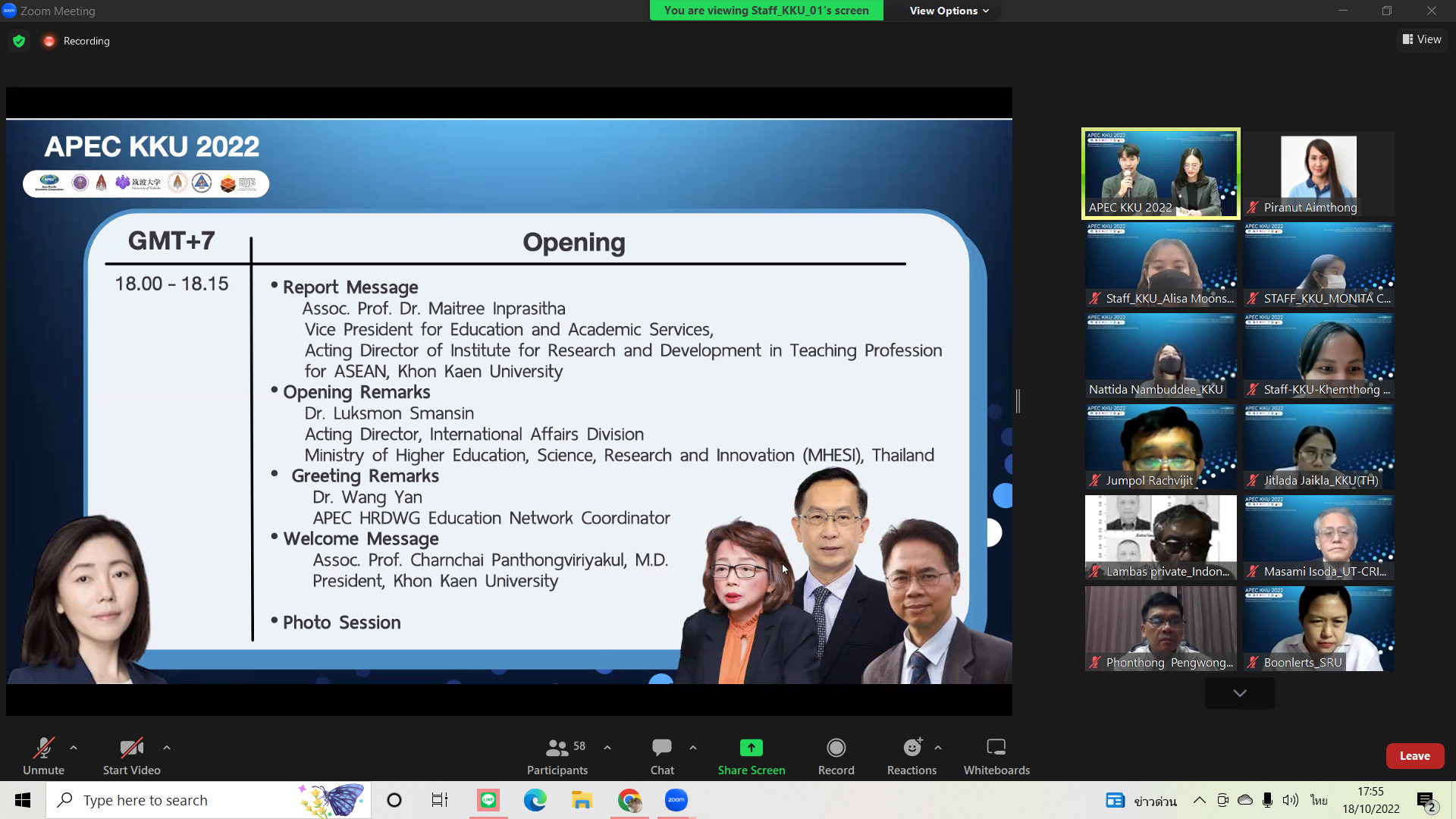Screen dimensions: 1456x819
Task: Show more participant videos with the down chevron
Action: [x=1239, y=693]
